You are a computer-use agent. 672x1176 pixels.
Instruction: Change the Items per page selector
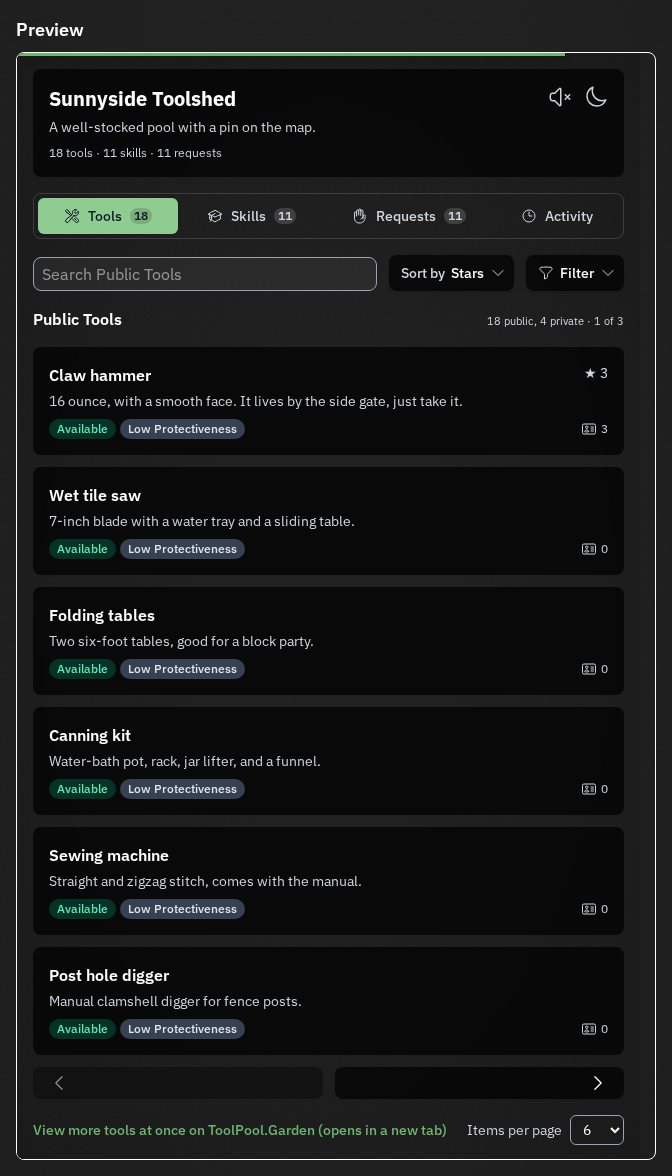pos(596,1130)
